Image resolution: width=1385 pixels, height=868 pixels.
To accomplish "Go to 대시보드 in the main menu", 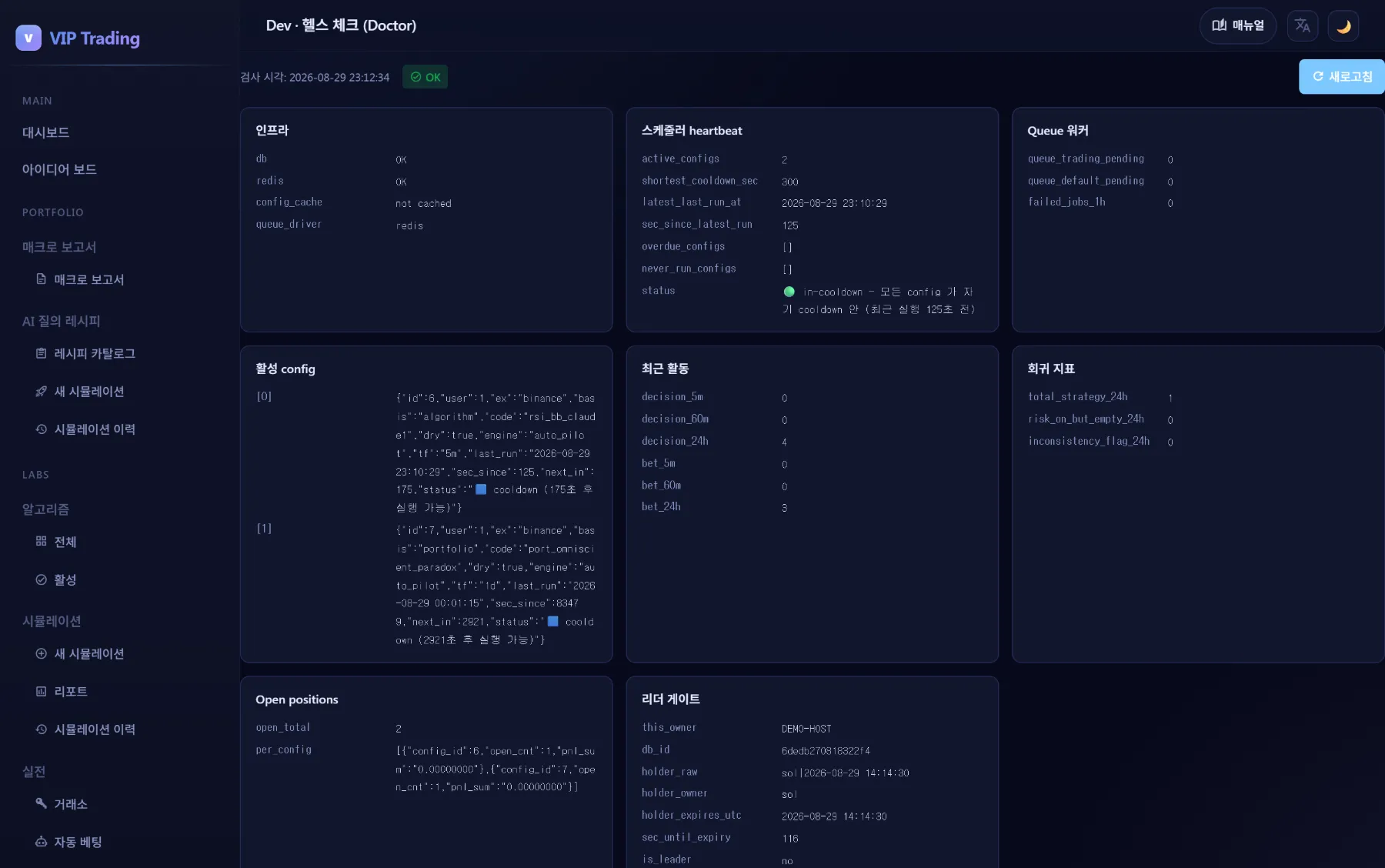I will [x=46, y=132].
